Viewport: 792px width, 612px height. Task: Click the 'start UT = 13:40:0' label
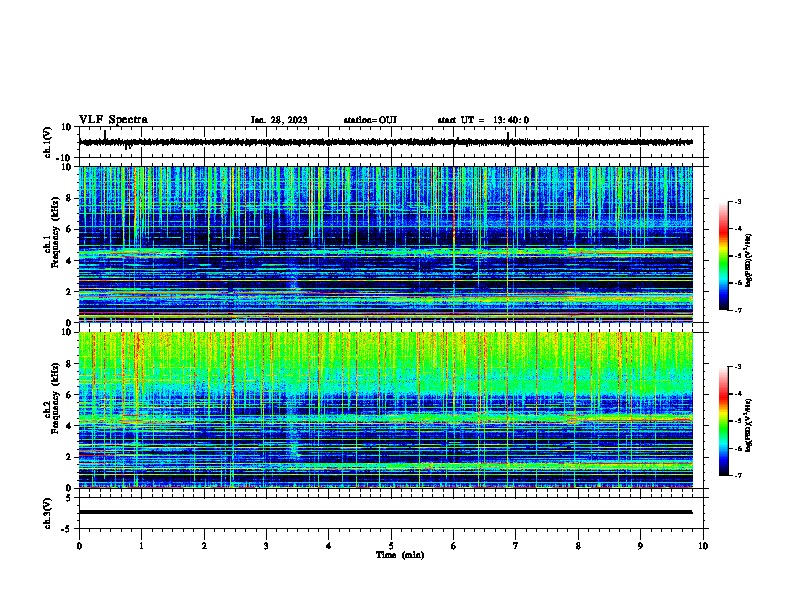pos(483,120)
